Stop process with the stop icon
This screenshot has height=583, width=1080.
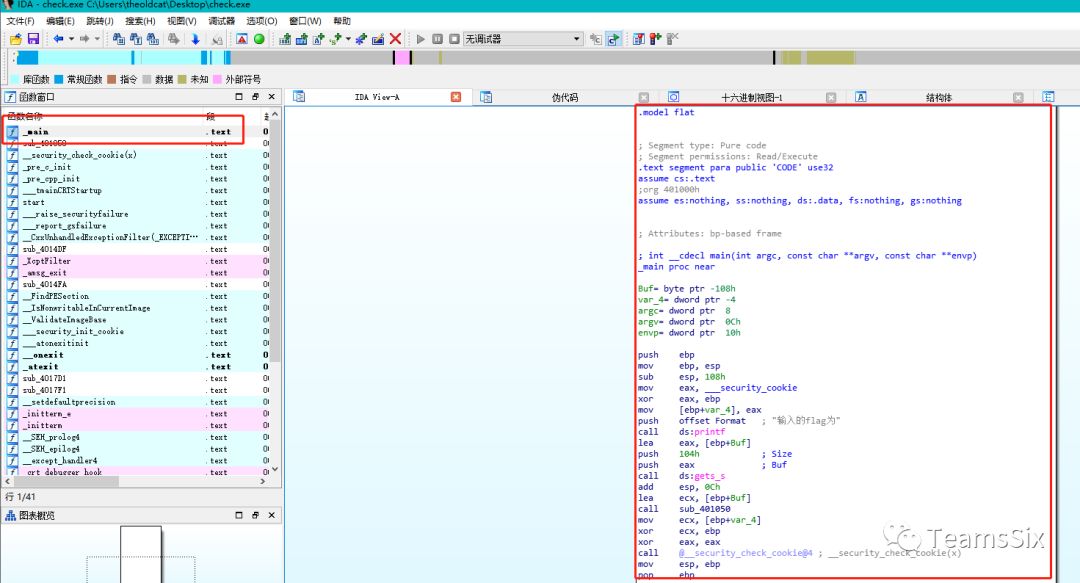click(x=454, y=39)
